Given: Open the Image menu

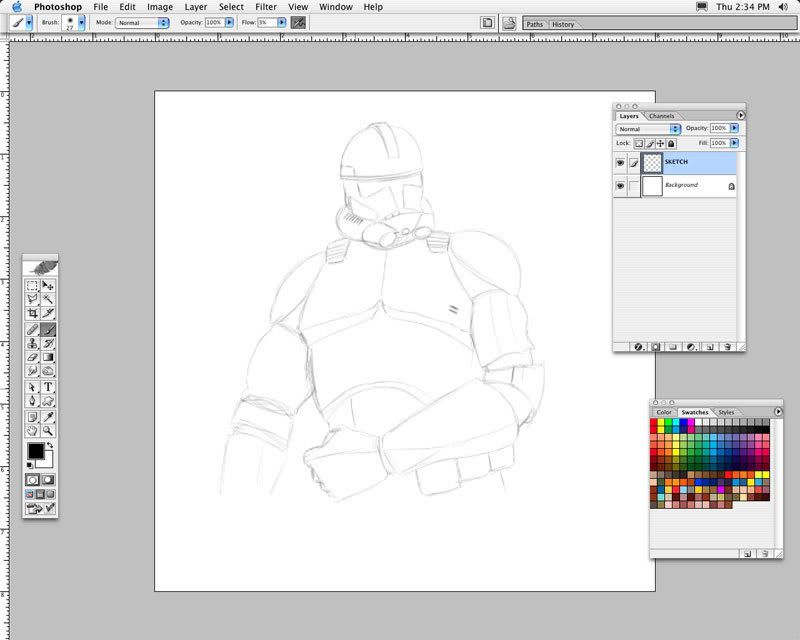Looking at the screenshot, I should 160,7.
